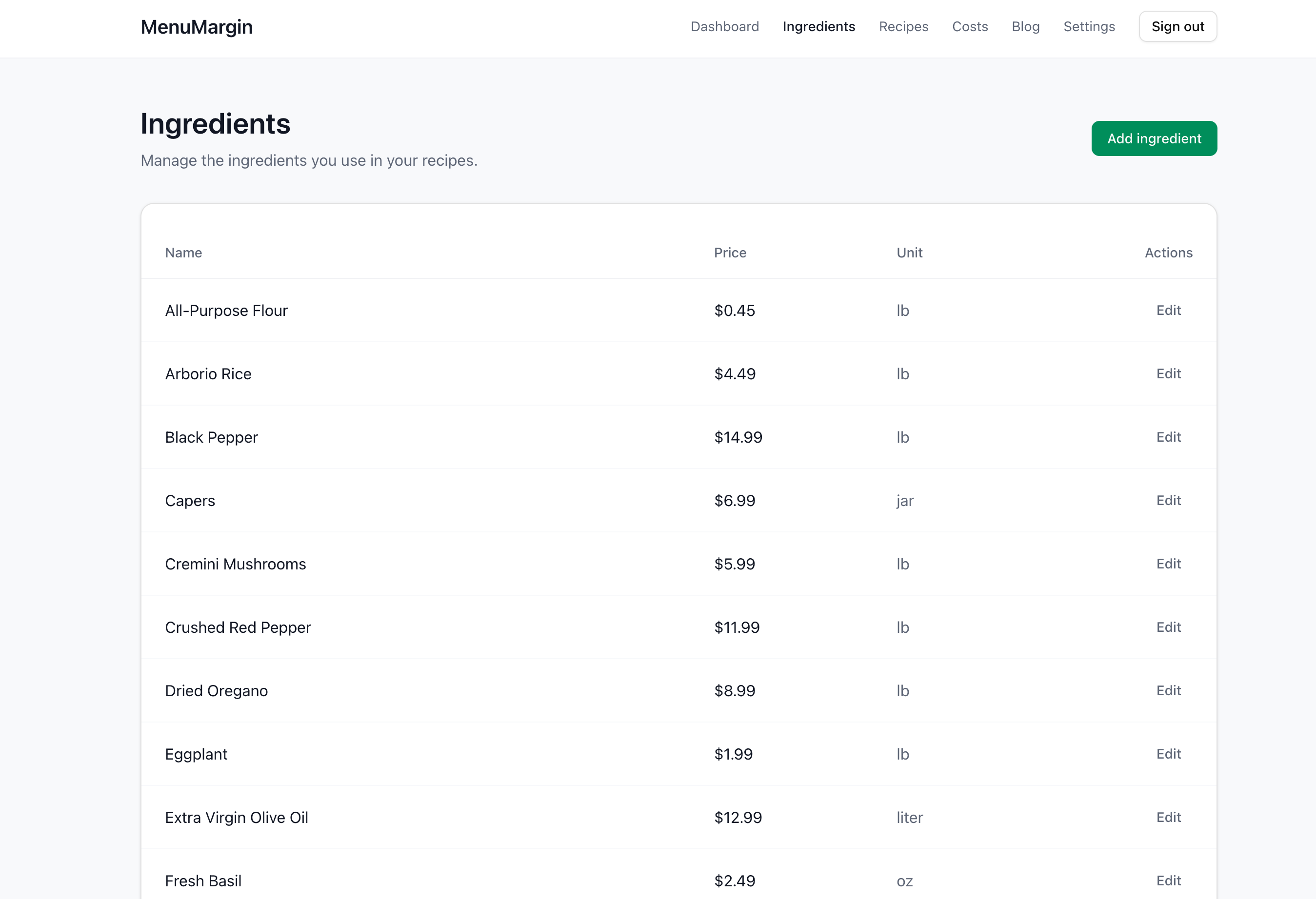Sort the table by the Name column header
The image size is (1316, 899).
183,253
